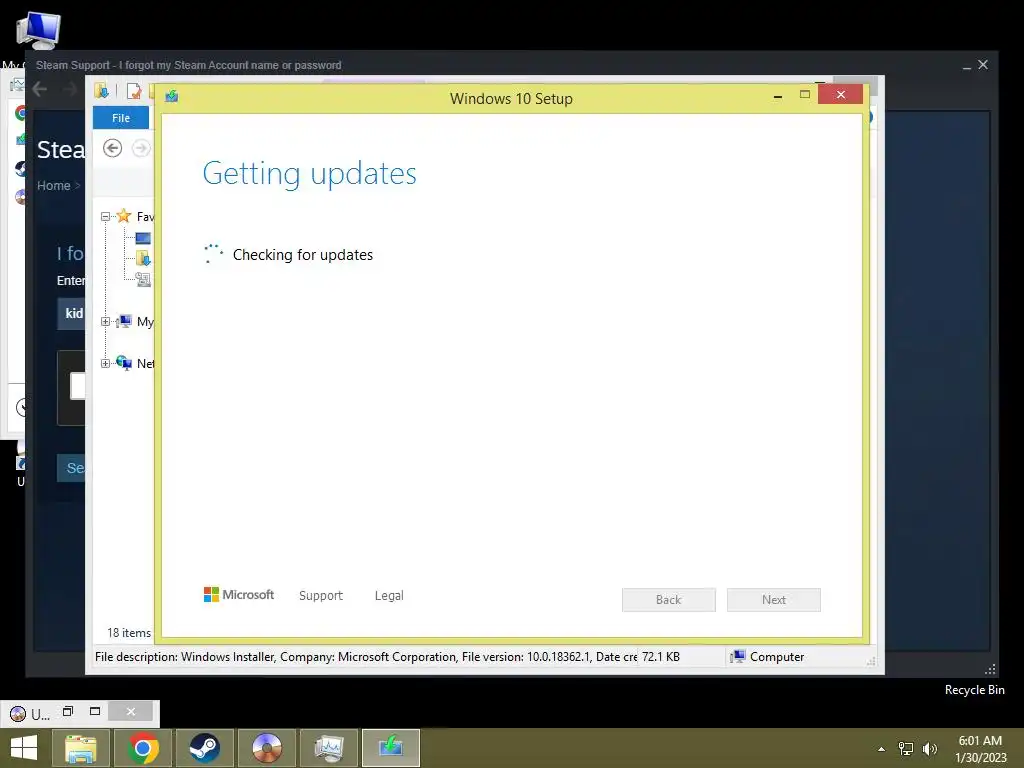Select the My Computer icon in navigation pane

pyautogui.click(x=123, y=321)
